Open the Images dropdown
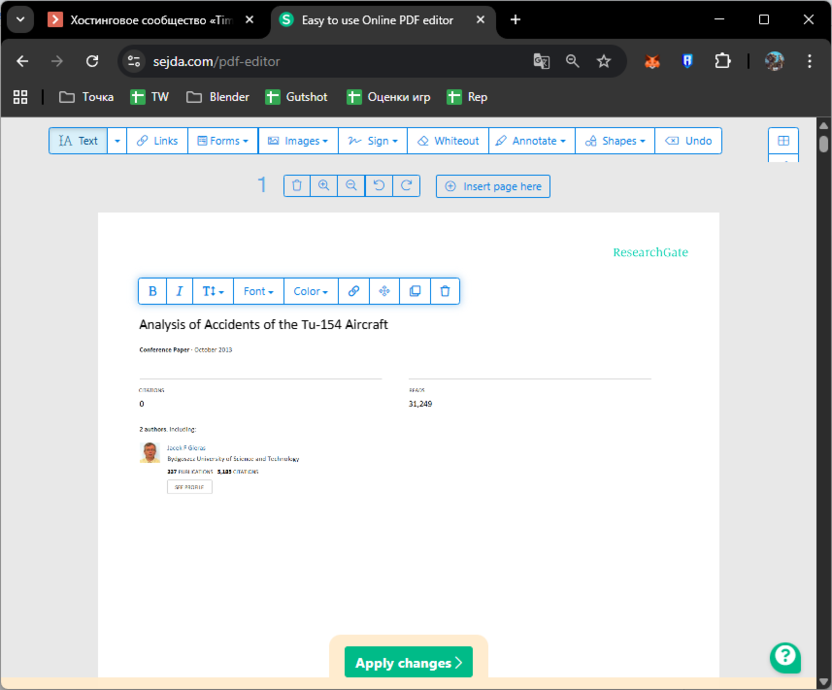 (x=298, y=141)
